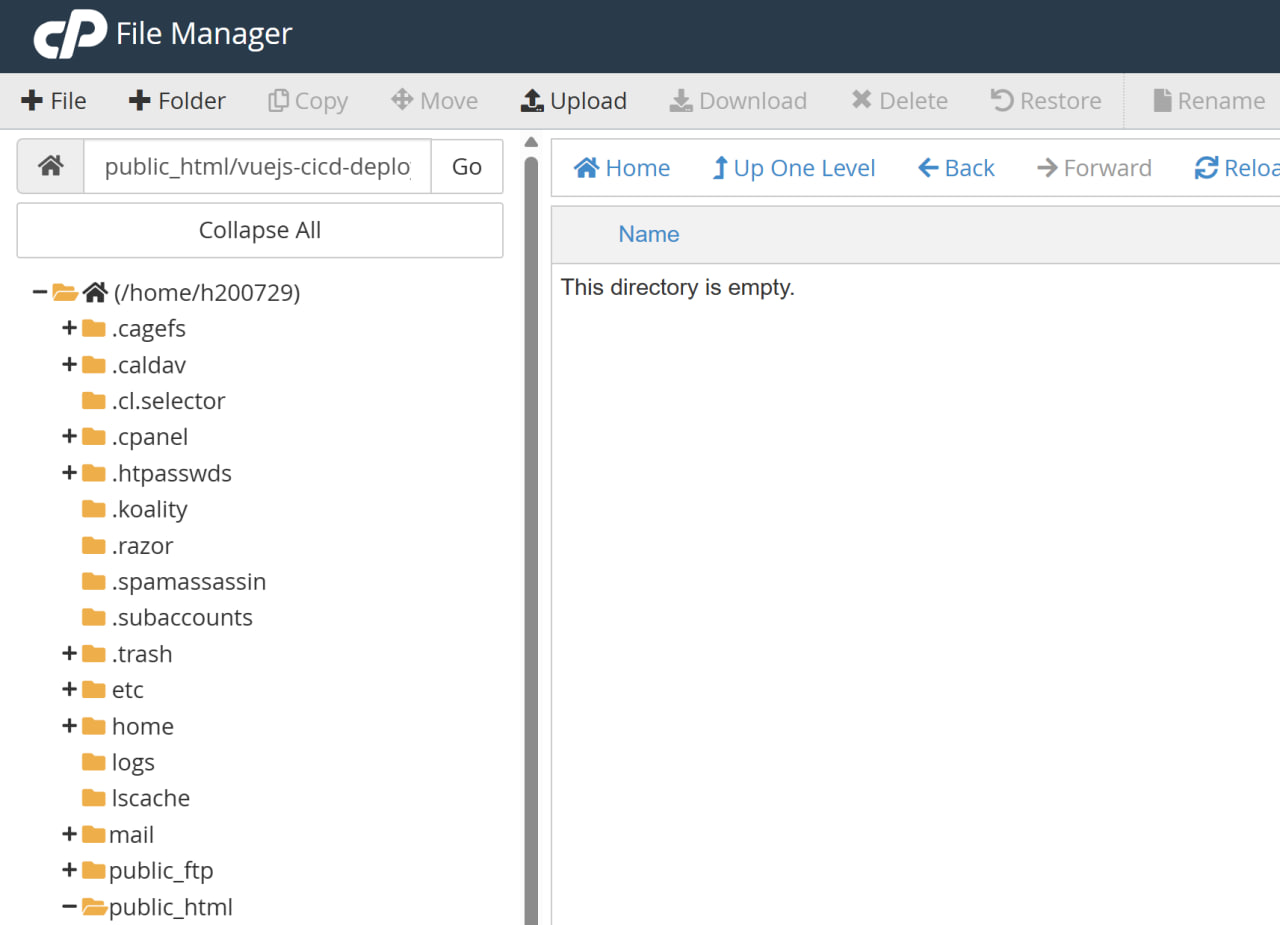Click the folder tree vertical scrollbar

click(x=531, y=540)
